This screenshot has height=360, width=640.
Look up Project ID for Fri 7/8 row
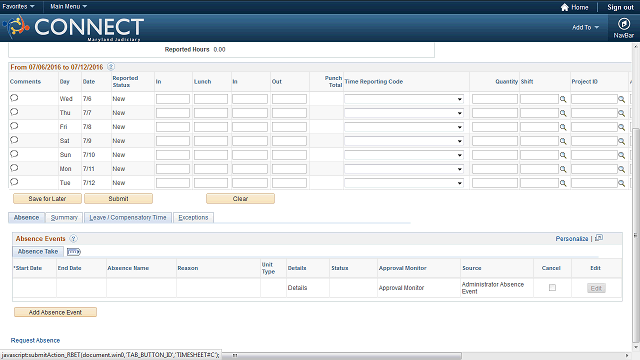click(x=621, y=127)
